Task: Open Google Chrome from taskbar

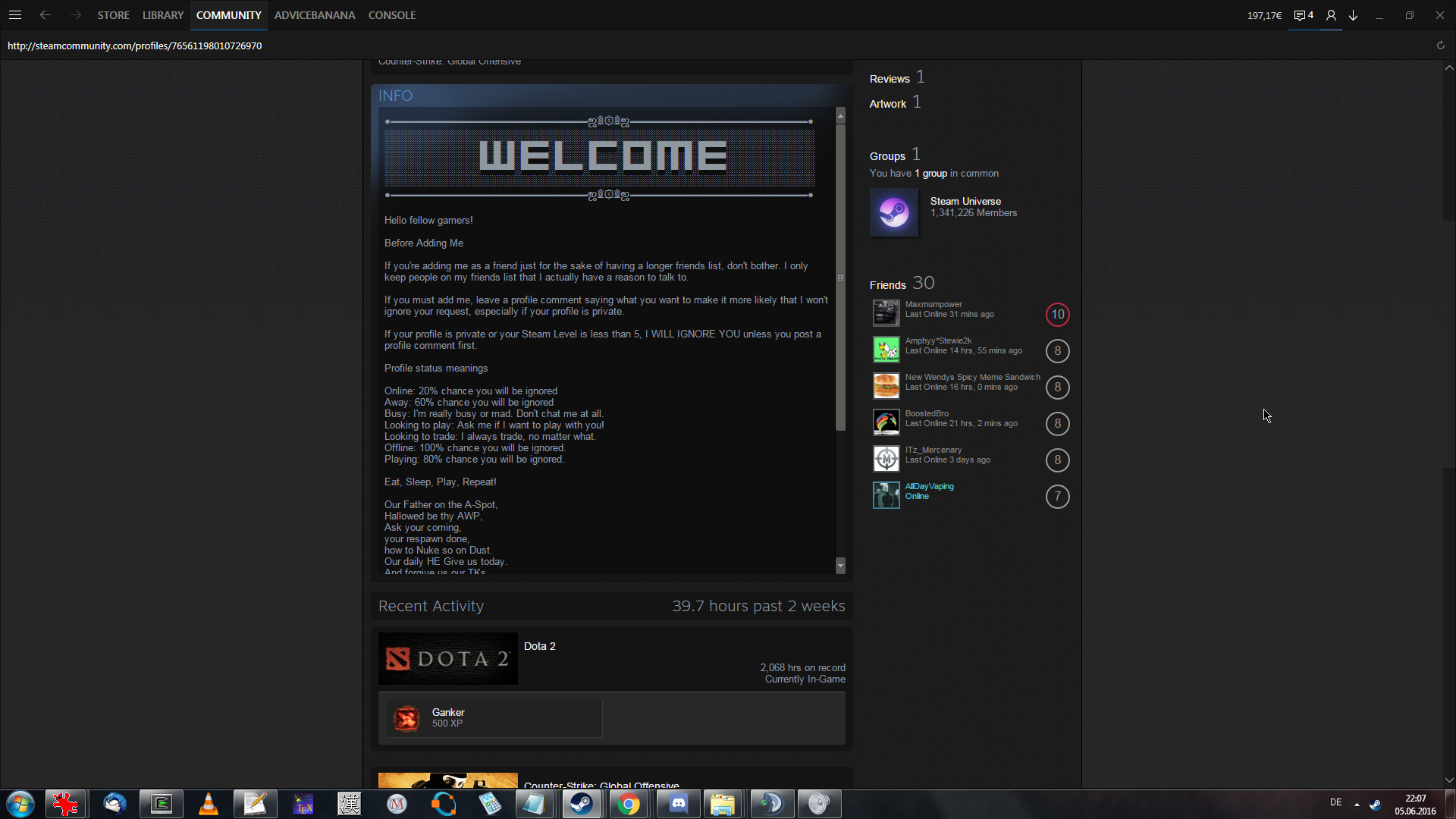Action: [628, 804]
